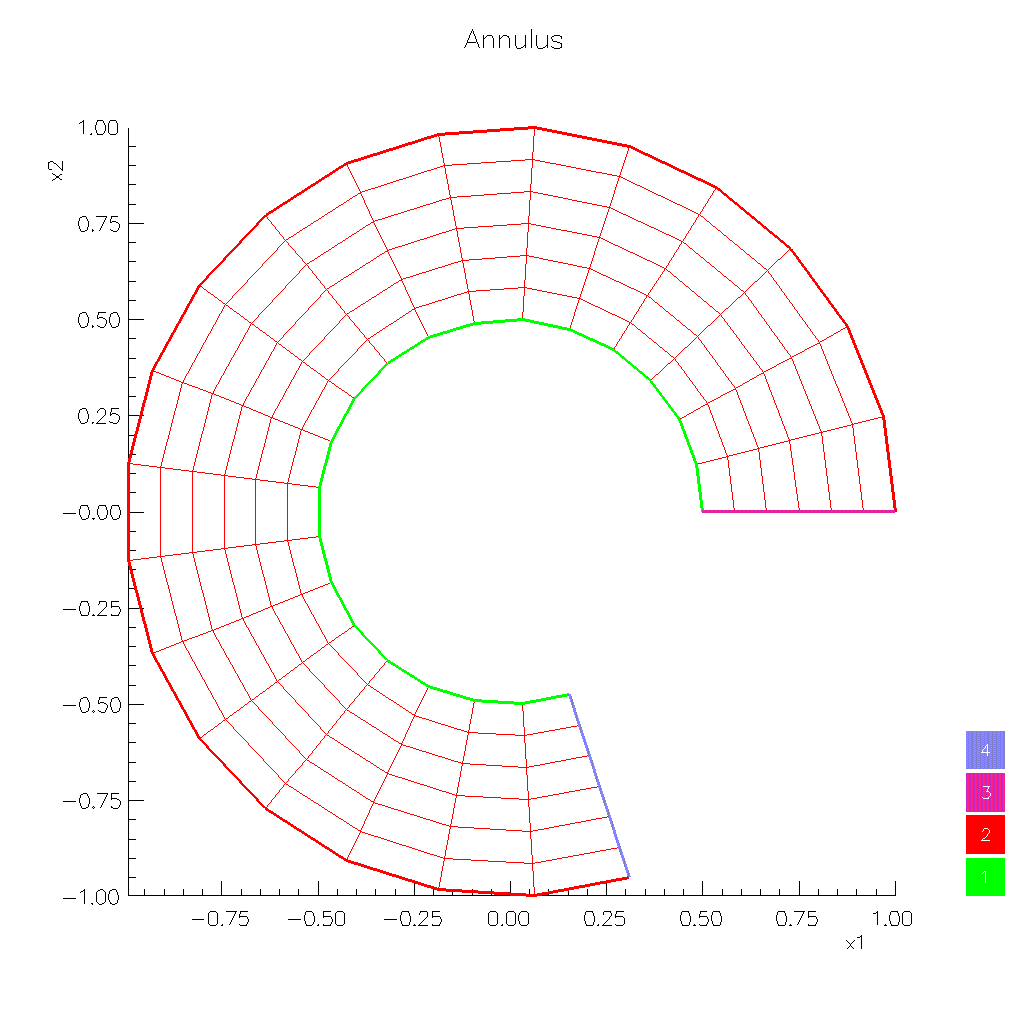Click the blue legend swatch labeled 4
The height and width of the screenshot is (1024, 1024).
pyautogui.click(x=985, y=750)
